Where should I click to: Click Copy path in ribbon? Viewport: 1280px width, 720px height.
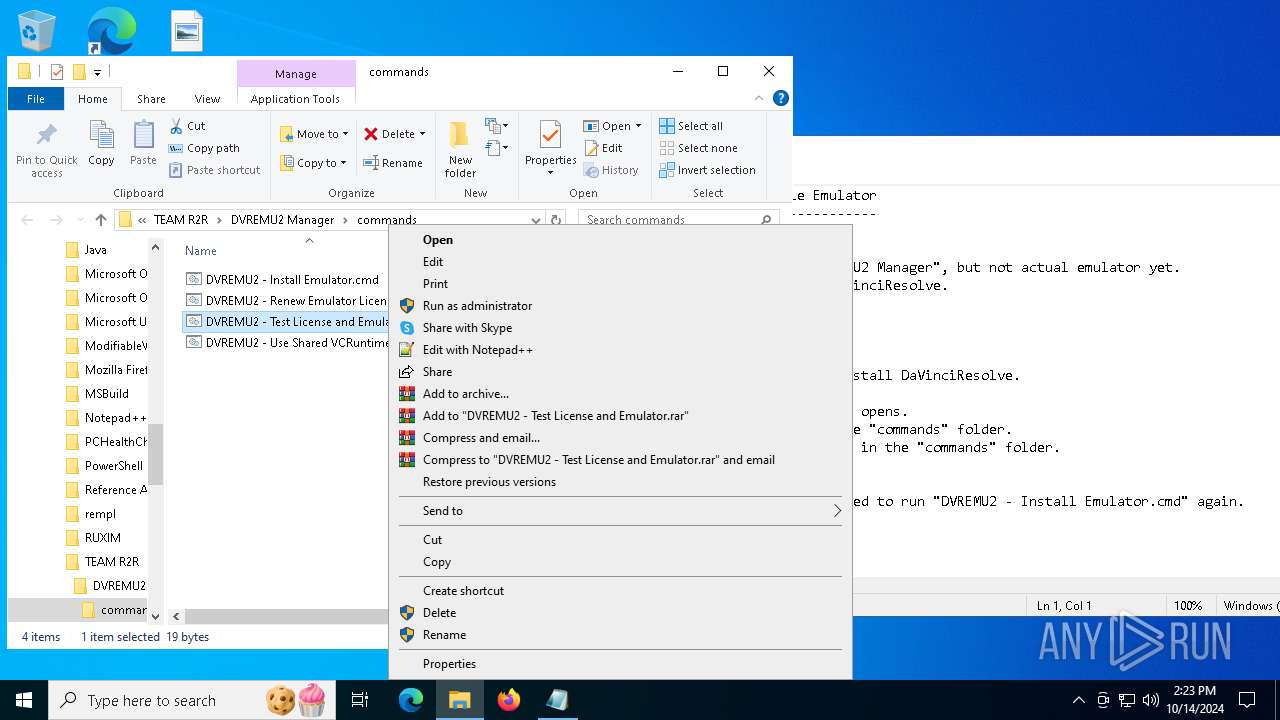(204, 148)
